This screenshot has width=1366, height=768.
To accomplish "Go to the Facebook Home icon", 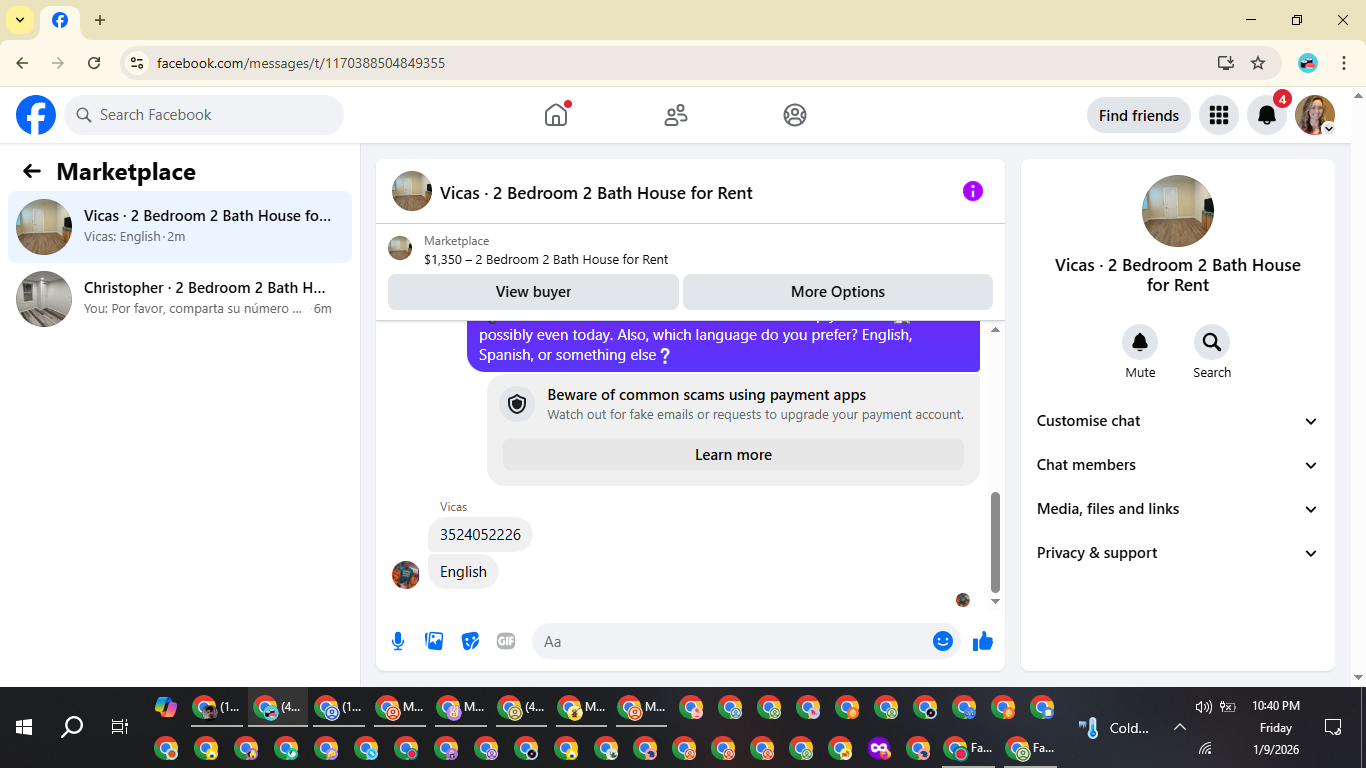I will click(556, 115).
